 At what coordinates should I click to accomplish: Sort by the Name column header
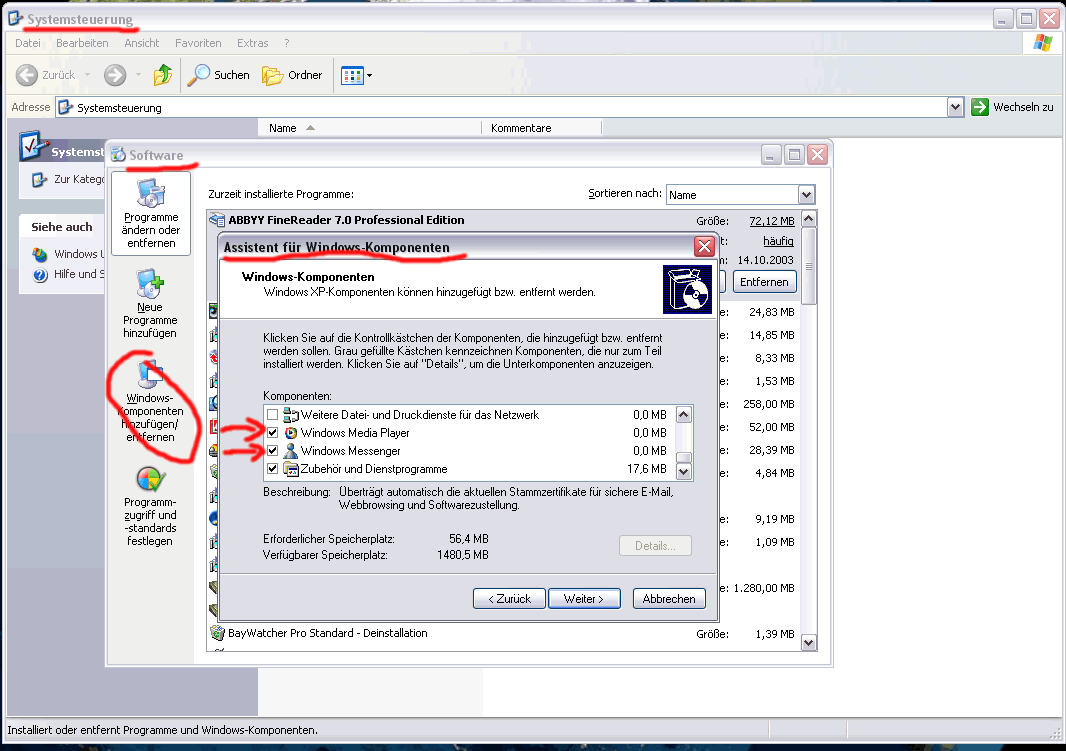click(x=370, y=128)
